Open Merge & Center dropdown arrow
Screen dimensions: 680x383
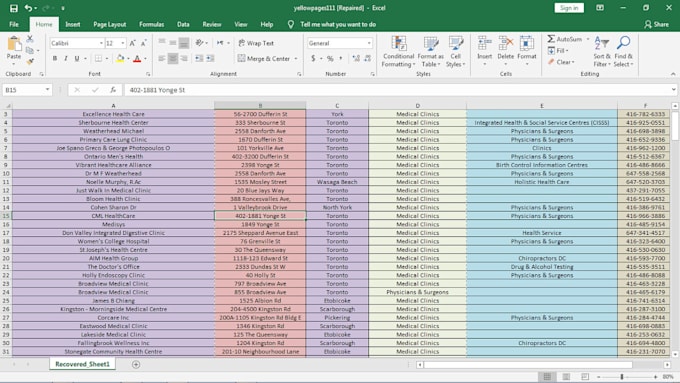pos(296,58)
